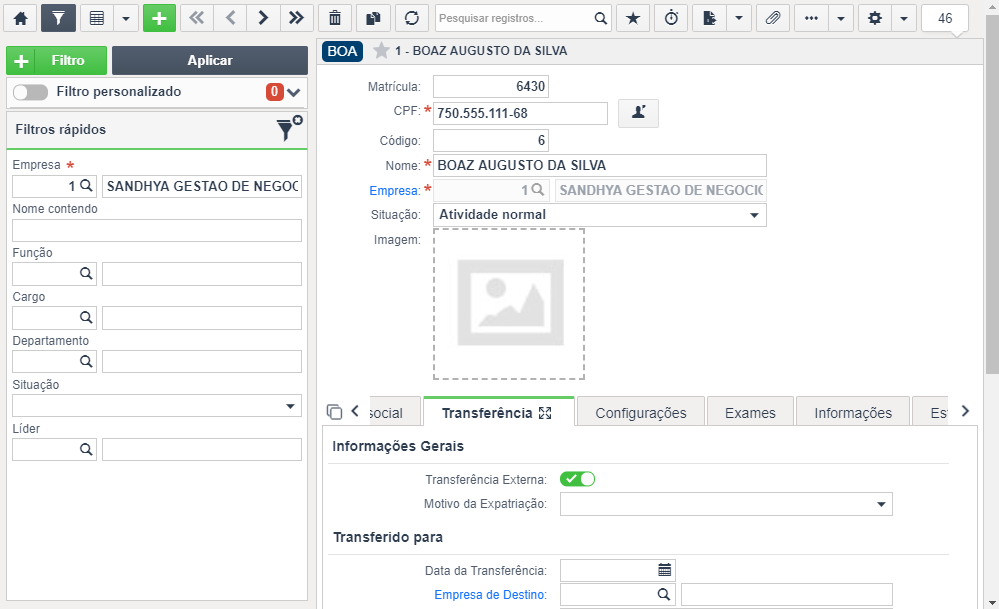Duplicate the current record
Image resolution: width=999 pixels, height=609 pixels.
click(373, 18)
